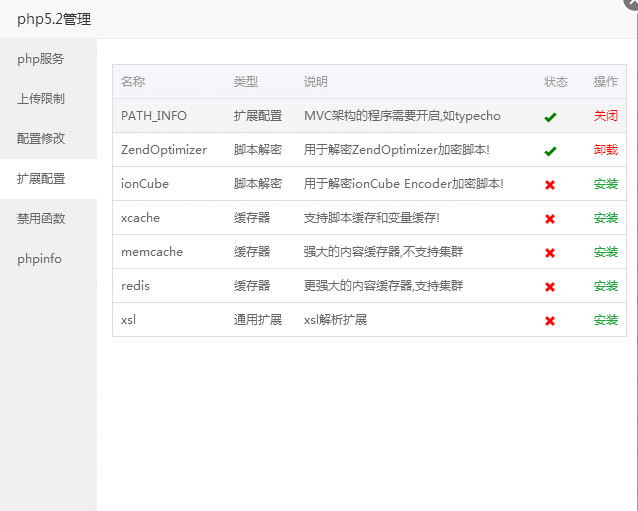Click the 操作 column header
Image resolution: width=638 pixels, height=511 pixels.
tap(605, 82)
